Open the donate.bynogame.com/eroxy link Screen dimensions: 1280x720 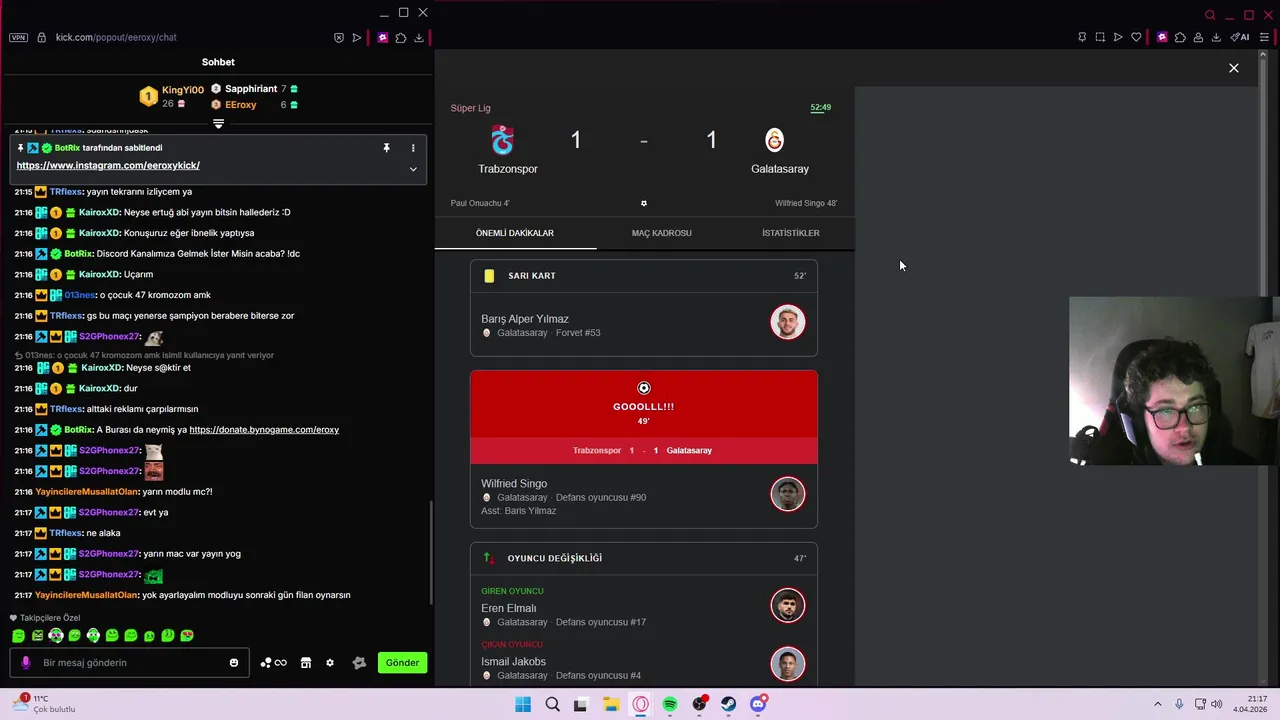click(x=264, y=430)
